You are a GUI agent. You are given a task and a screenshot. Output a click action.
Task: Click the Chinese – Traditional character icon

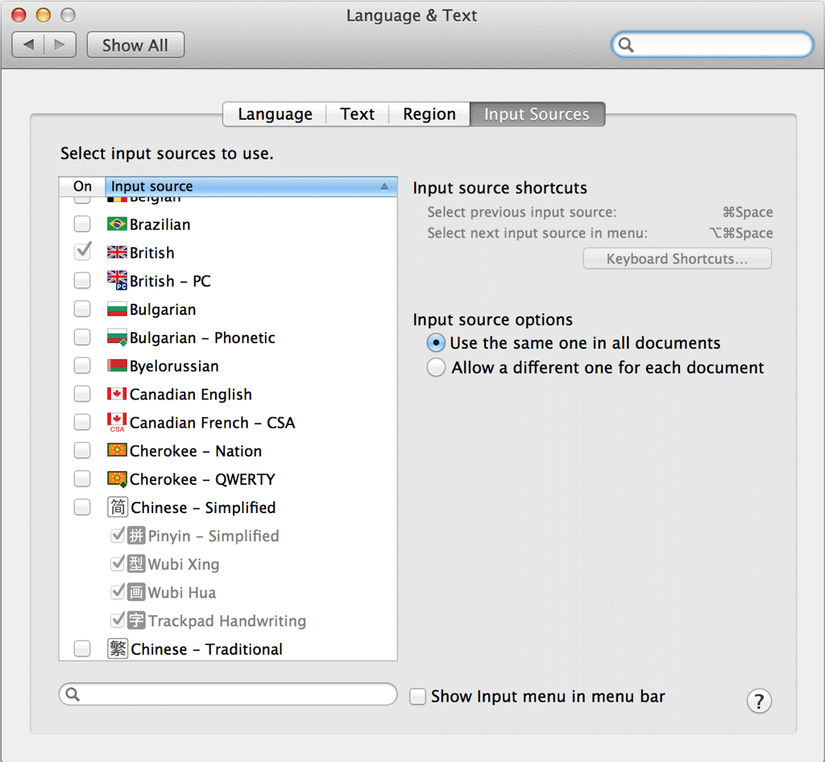(118, 649)
